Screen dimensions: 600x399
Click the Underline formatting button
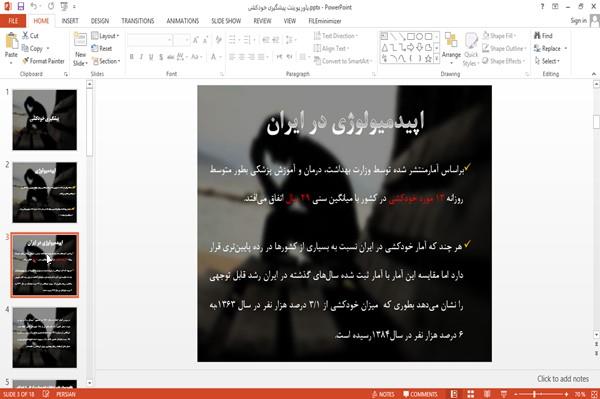tap(151, 57)
